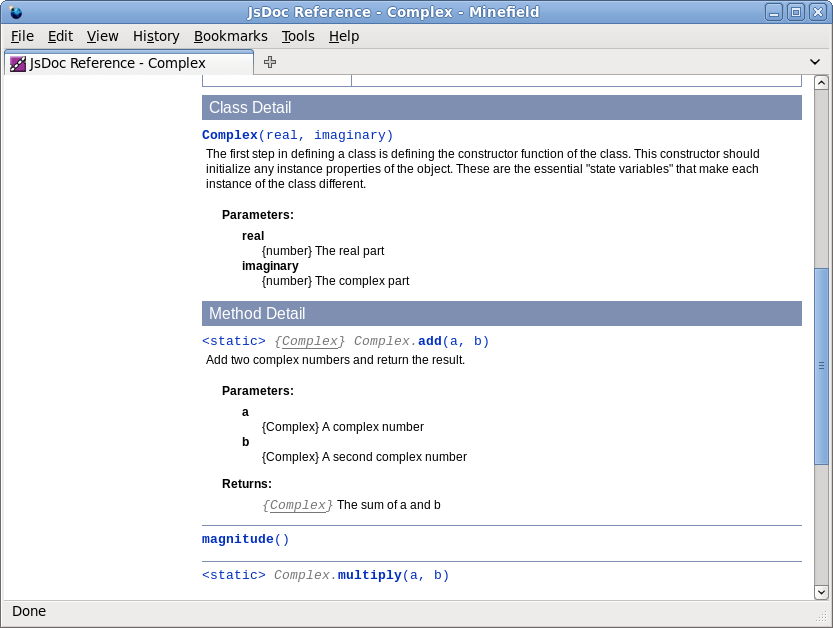
Task: Click the Method Detail section header
Action: click(x=502, y=313)
